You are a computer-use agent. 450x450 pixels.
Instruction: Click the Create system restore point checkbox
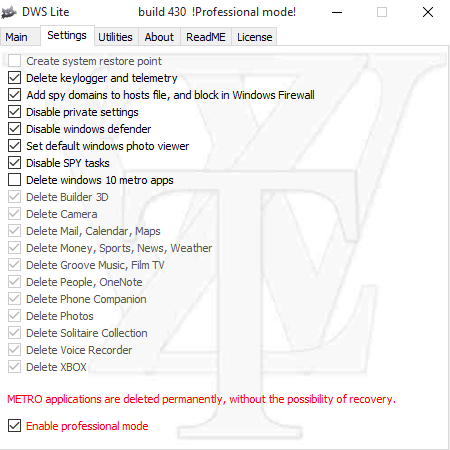click(x=15, y=61)
